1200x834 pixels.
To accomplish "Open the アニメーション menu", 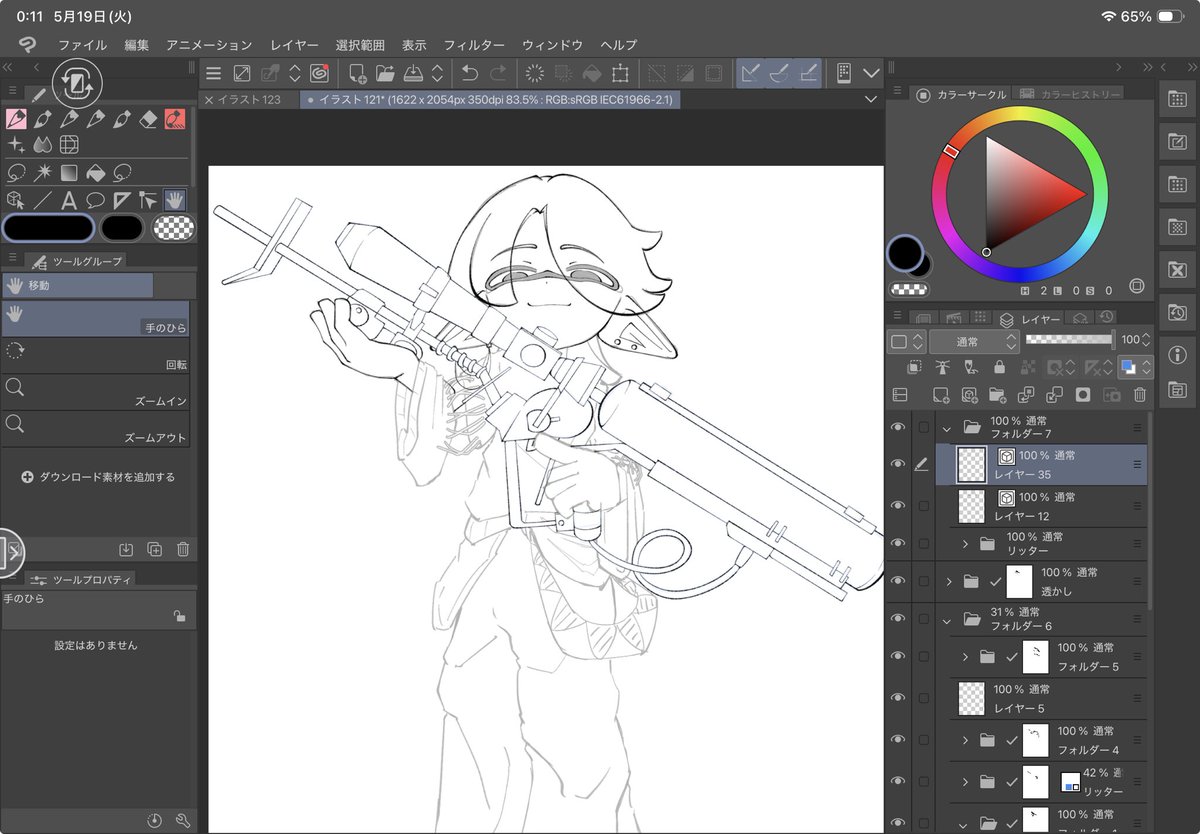I will tap(209, 45).
